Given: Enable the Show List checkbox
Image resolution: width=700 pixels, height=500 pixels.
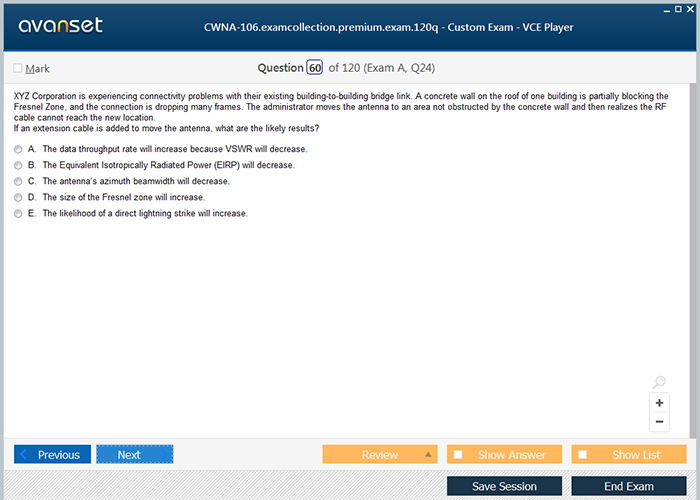Looking at the screenshot, I should 583,455.
